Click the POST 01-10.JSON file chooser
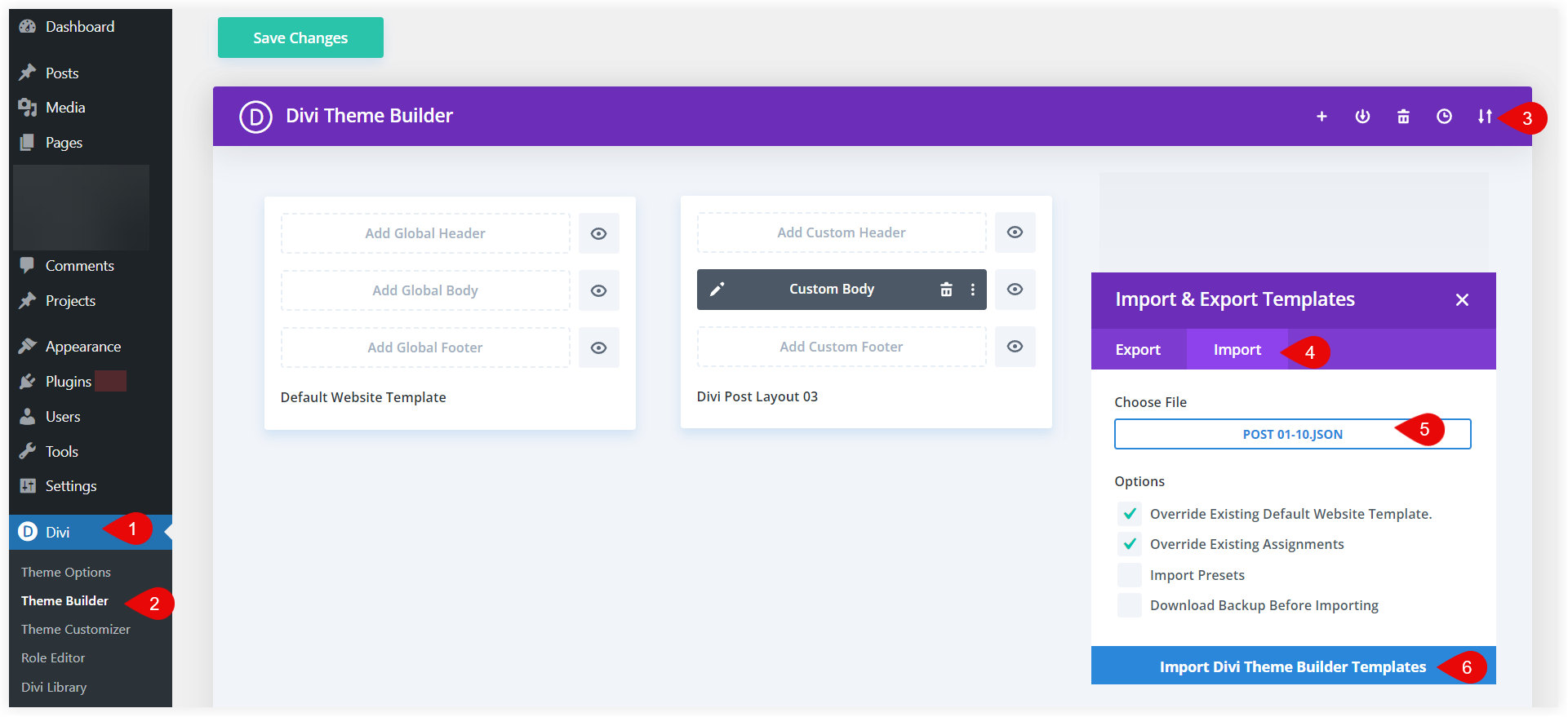1568x717 pixels. click(x=1293, y=434)
